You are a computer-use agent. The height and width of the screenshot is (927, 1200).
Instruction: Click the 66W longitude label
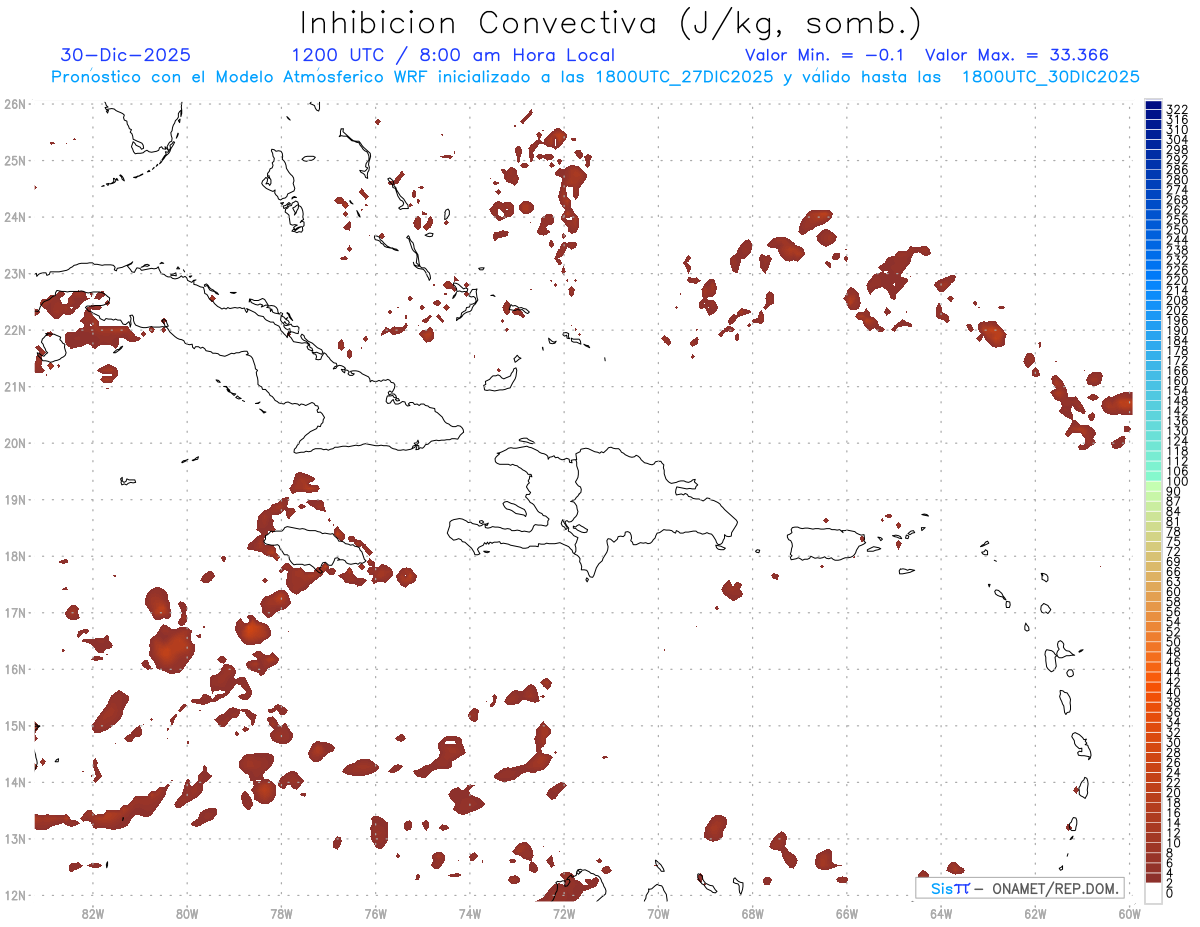[847, 913]
